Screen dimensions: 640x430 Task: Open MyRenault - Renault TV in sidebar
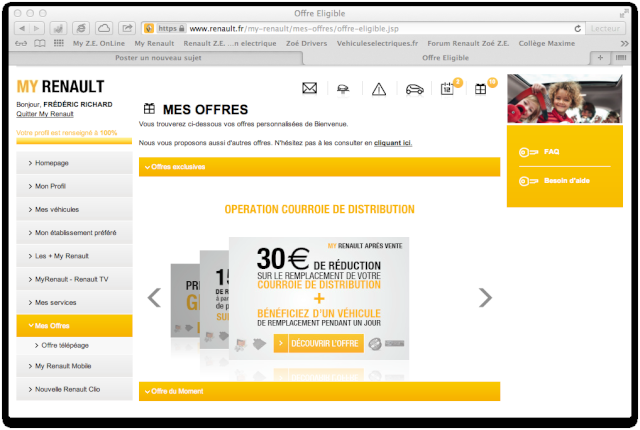click(74, 279)
